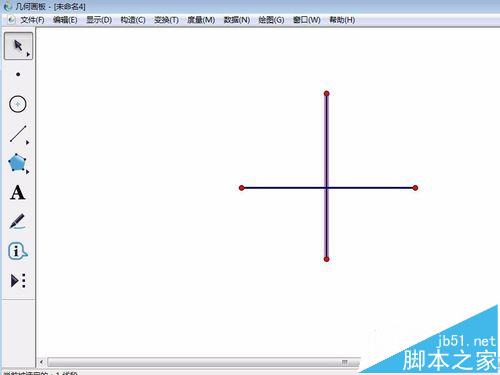Open the 数据(N) menu

[x=237, y=20]
